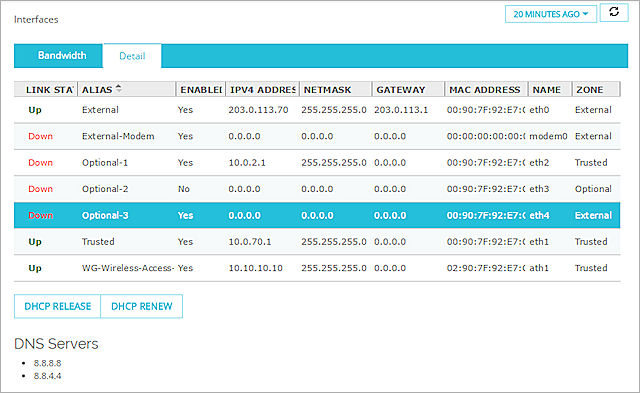Select the External alias row

[x=317, y=110]
